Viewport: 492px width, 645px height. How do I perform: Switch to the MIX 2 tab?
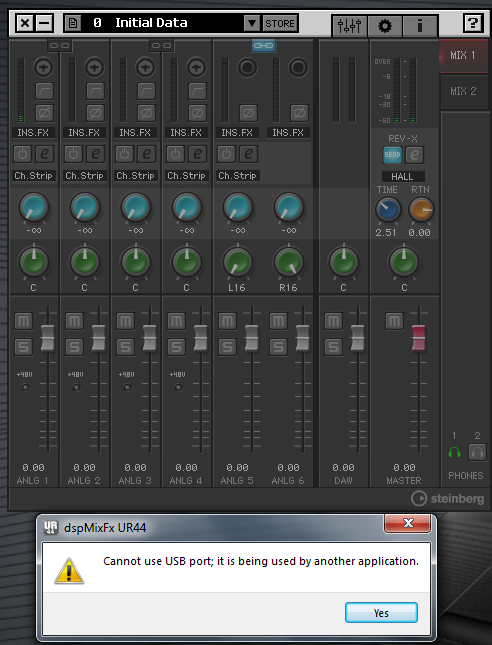[x=464, y=91]
